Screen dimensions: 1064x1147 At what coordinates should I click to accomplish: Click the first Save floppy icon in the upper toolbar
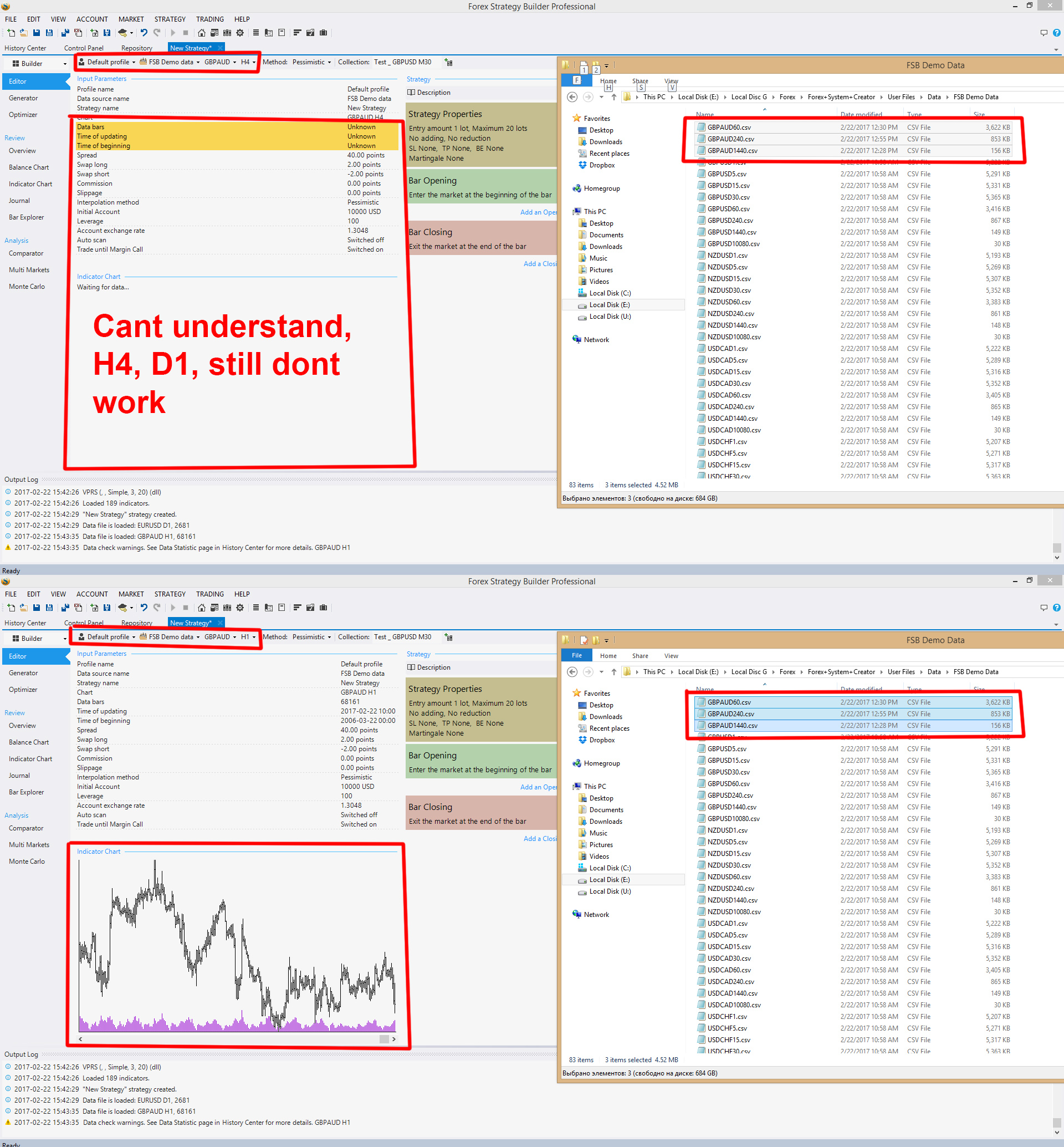pos(36,33)
